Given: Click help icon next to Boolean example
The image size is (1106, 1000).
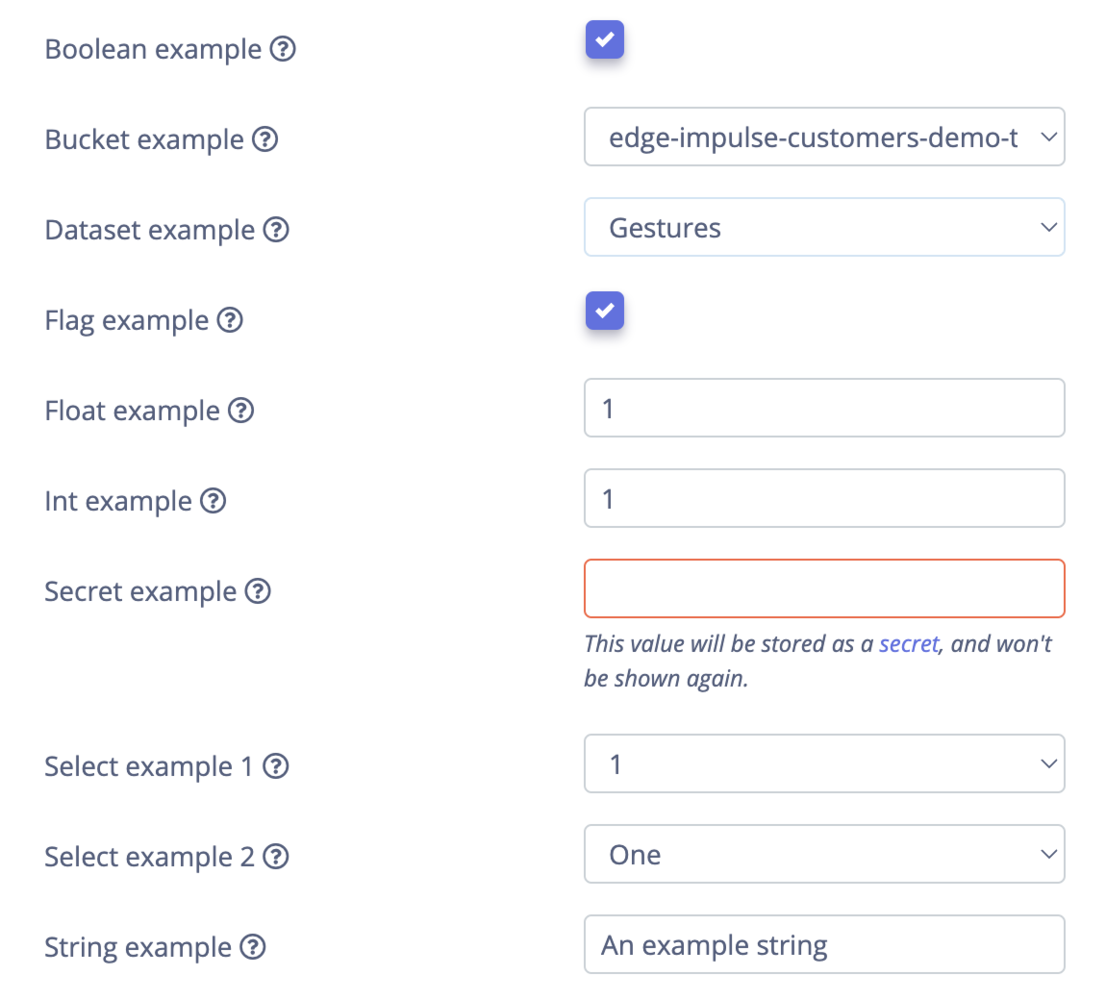Looking at the screenshot, I should pyautogui.click(x=283, y=49).
